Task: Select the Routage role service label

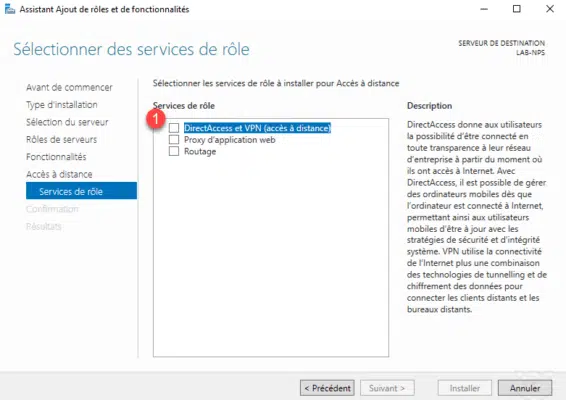Action: (200, 152)
